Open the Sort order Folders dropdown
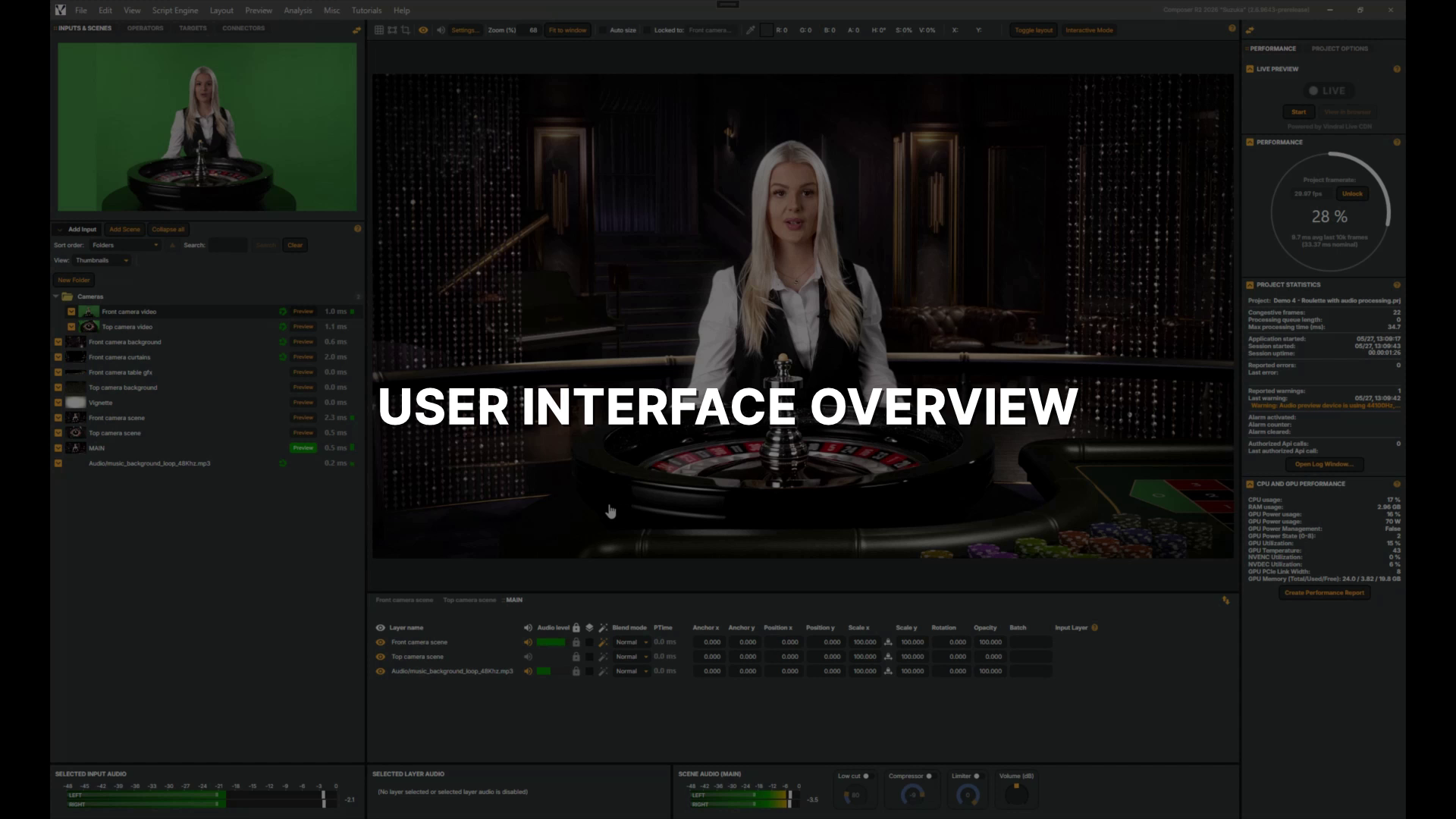The image size is (1456, 819). [125, 245]
